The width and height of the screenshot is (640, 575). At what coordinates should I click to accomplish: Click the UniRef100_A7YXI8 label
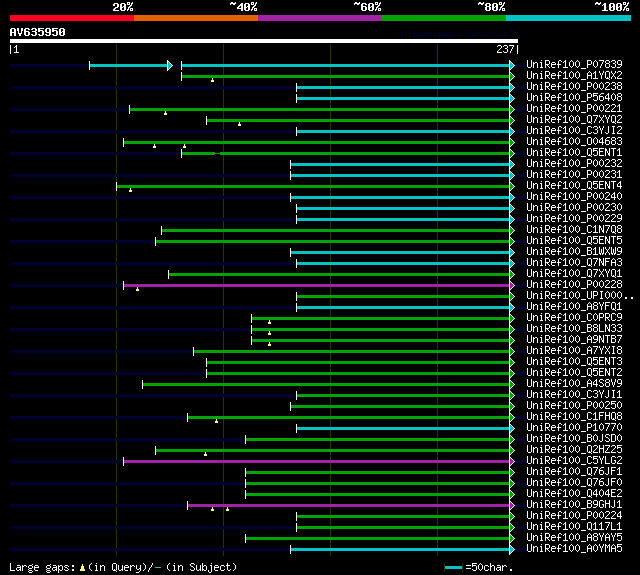[574, 351]
